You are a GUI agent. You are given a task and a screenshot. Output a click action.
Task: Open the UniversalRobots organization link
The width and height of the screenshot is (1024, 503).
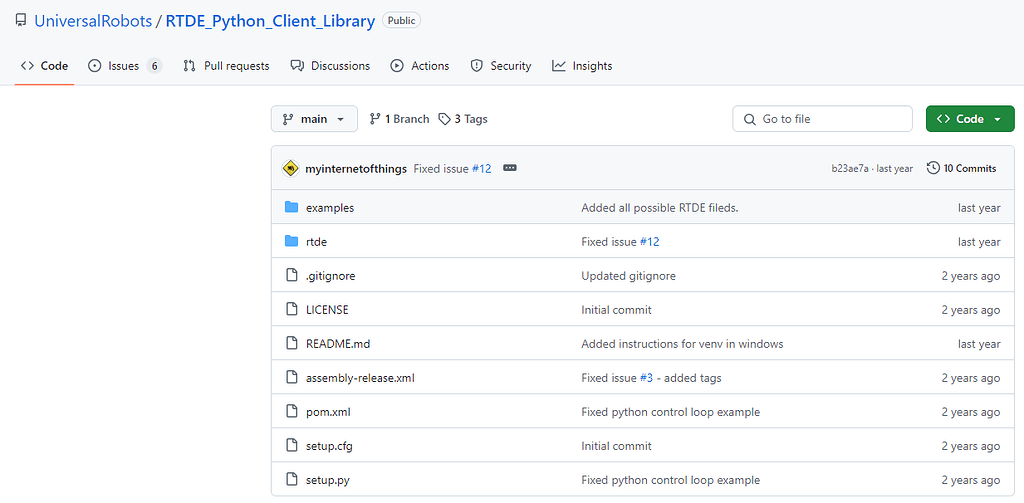tap(93, 20)
